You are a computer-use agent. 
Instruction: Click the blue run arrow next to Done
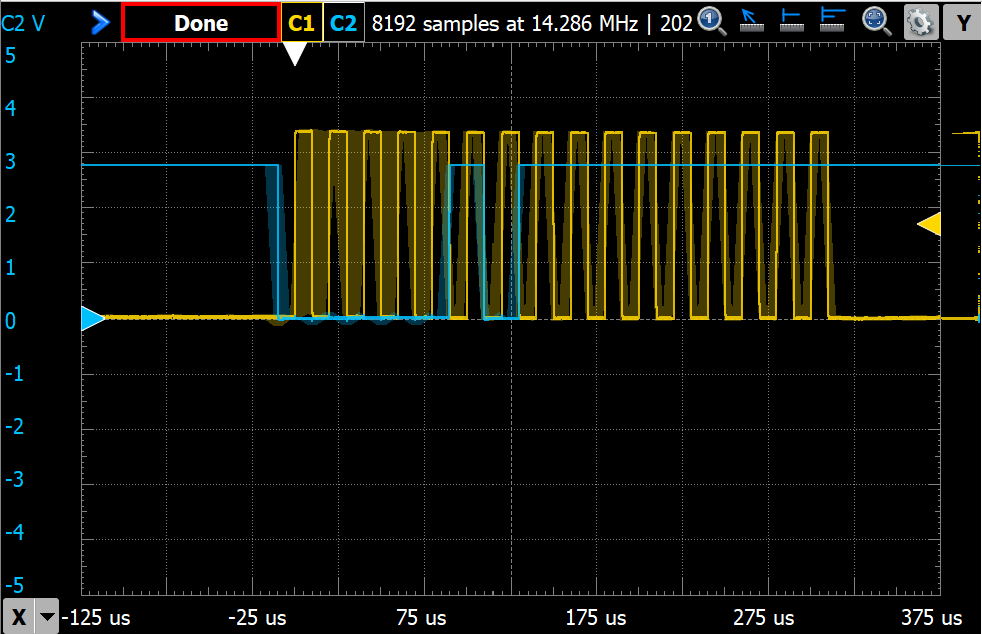click(100, 23)
